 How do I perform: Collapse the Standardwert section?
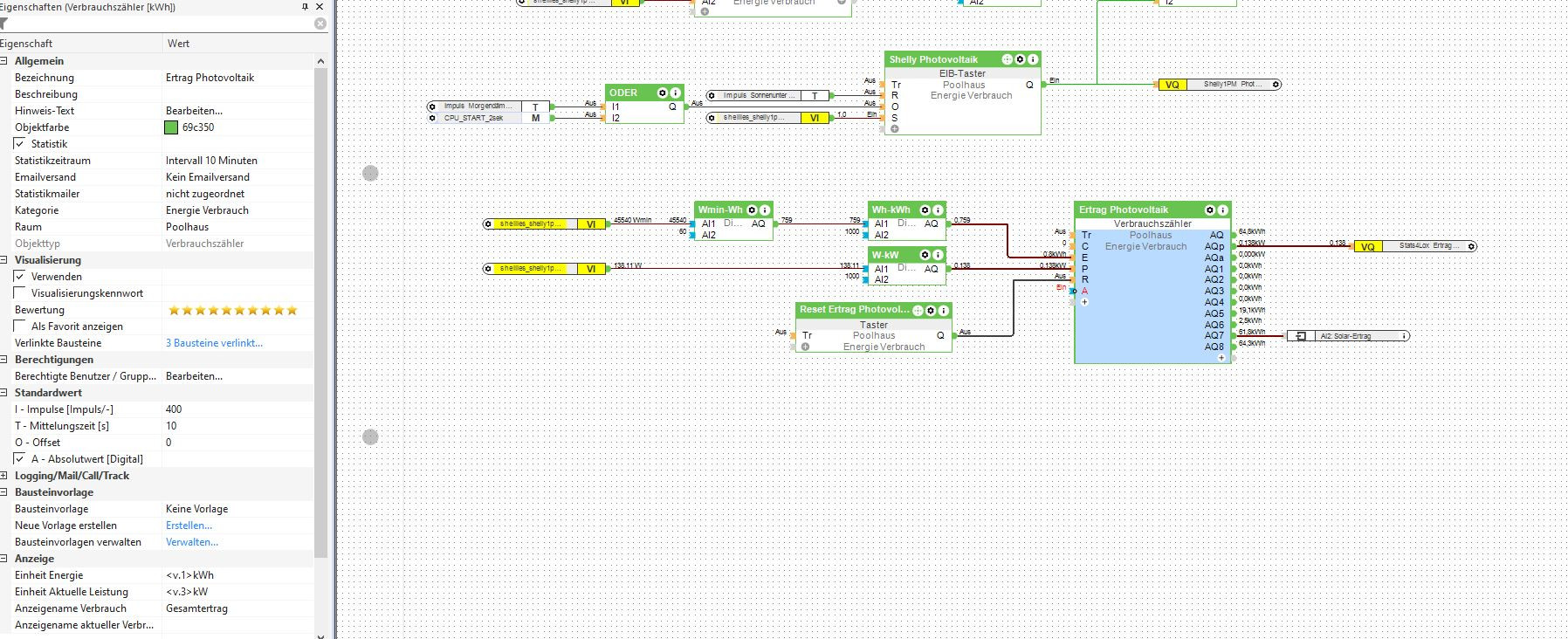[4, 393]
